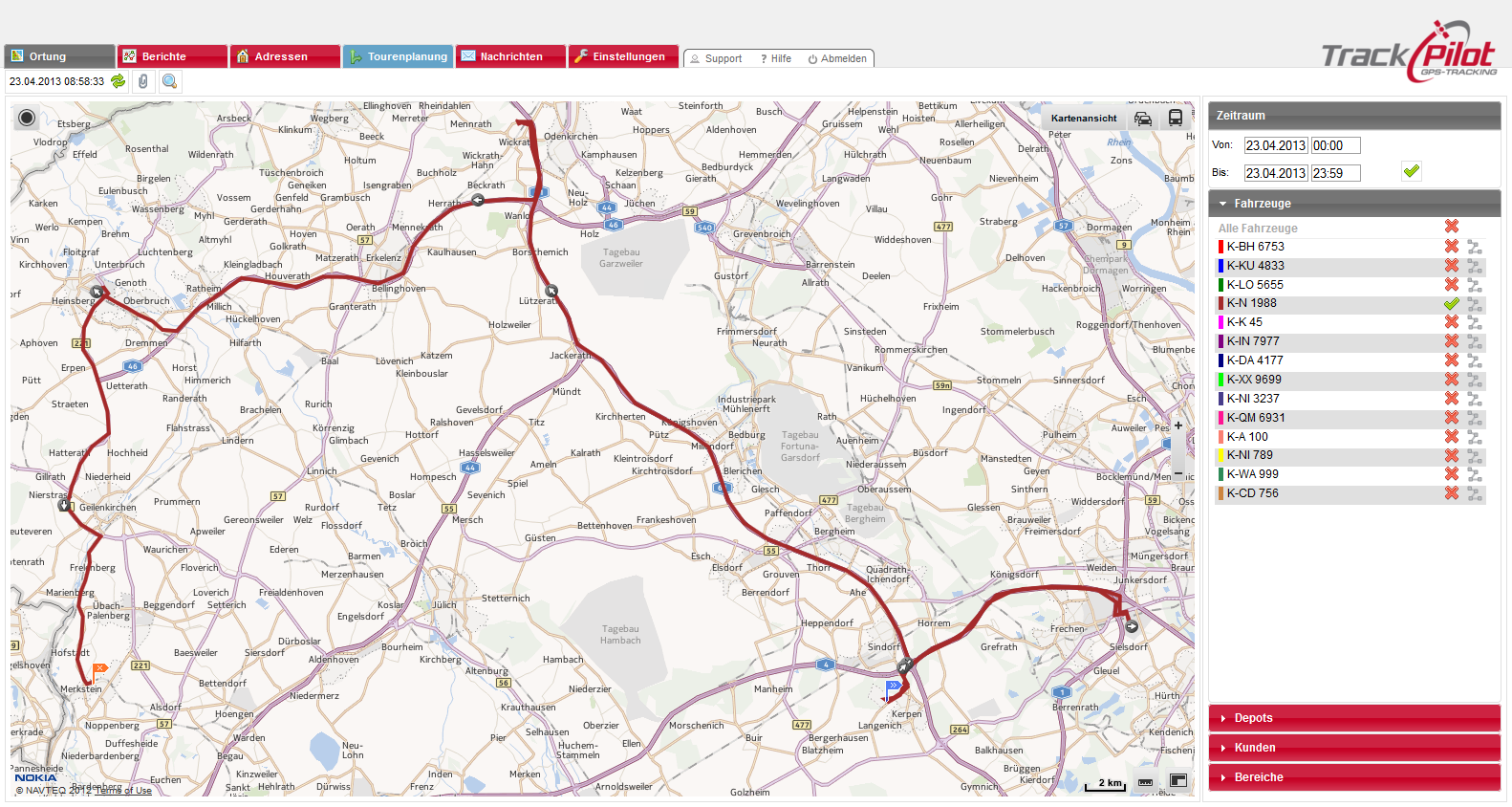Enable vehicle K-K 45 on map
This screenshot has width=1512, height=807.
click(x=1452, y=322)
